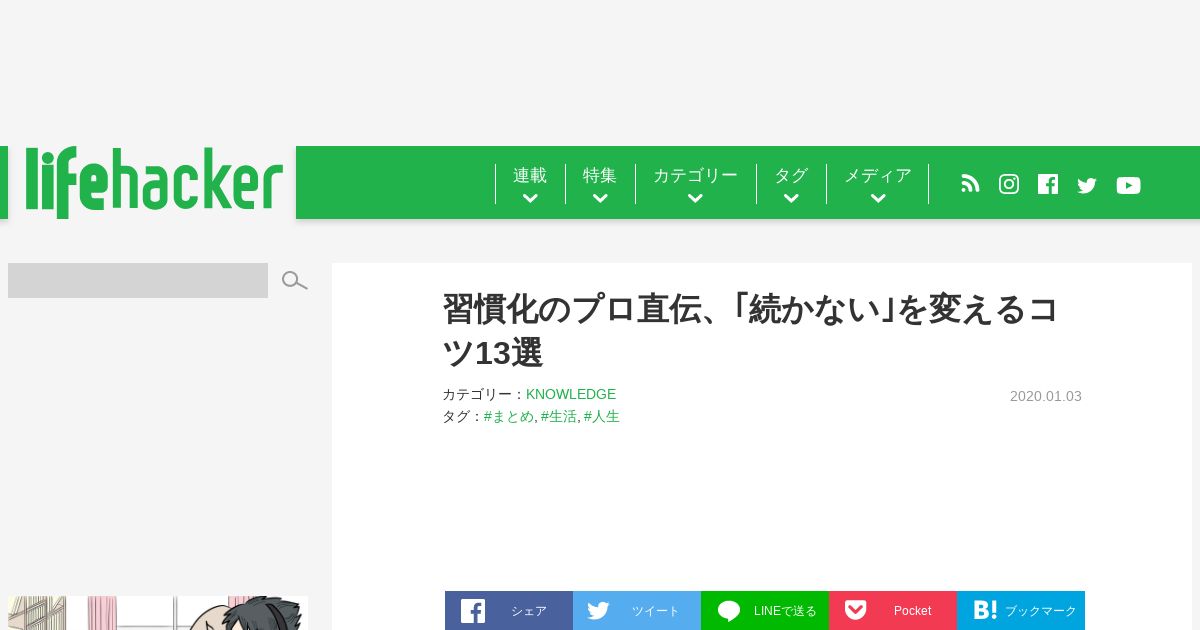The image size is (1200, 630).
Task: Expand the タグ menu chevron
Action: click(x=791, y=199)
